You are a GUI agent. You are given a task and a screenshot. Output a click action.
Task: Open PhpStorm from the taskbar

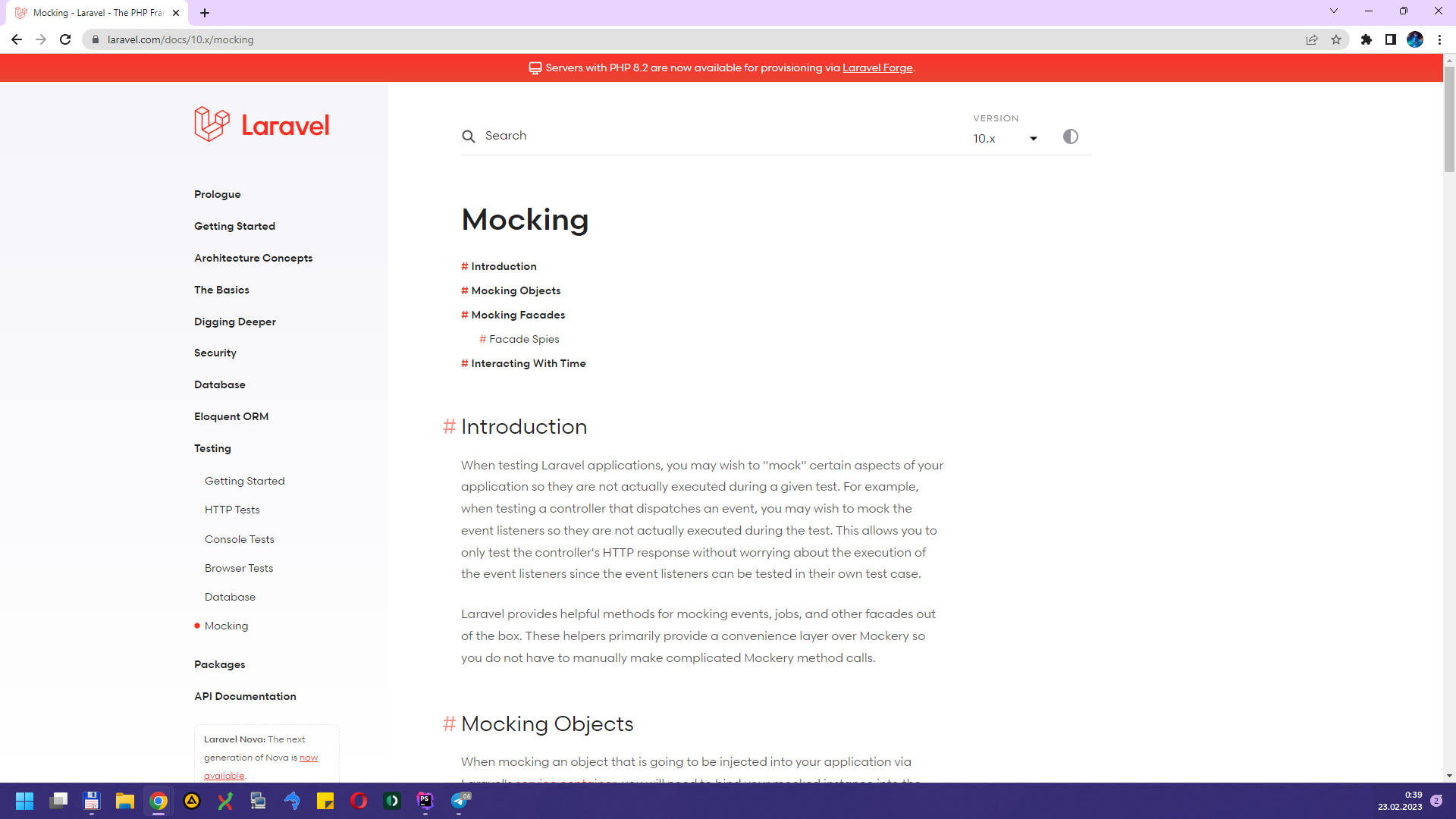tap(425, 801)
